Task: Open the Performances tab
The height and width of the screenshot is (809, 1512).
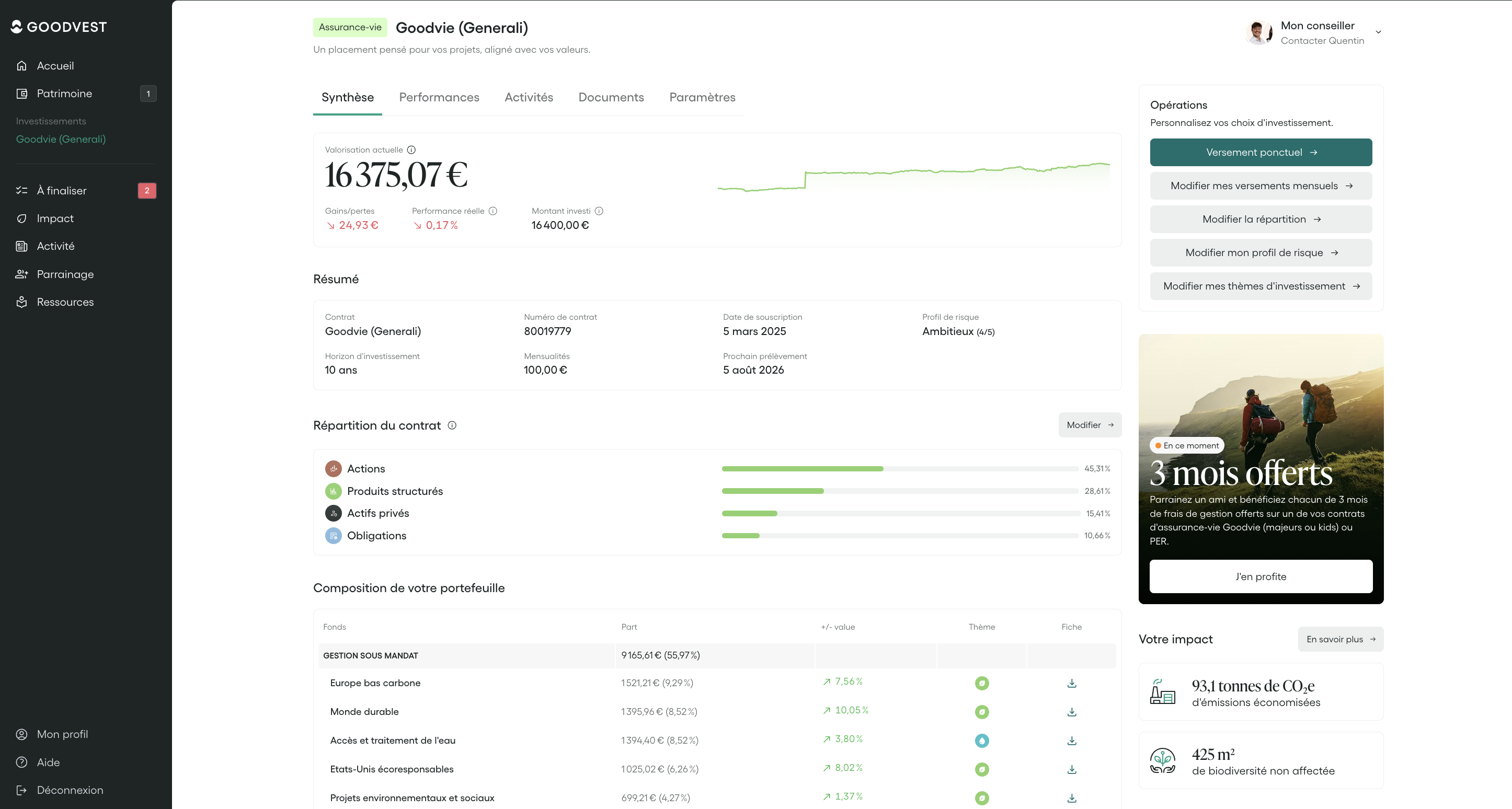Action: click(x=439, y=97)
